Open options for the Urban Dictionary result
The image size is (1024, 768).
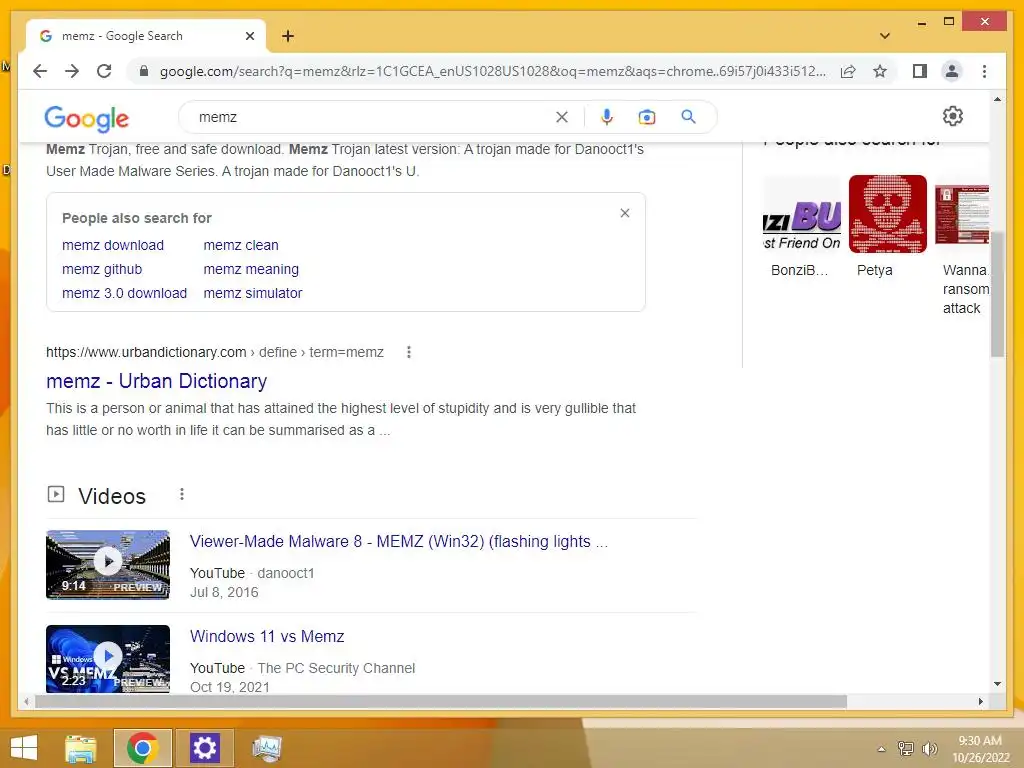(x=409, y=352)
